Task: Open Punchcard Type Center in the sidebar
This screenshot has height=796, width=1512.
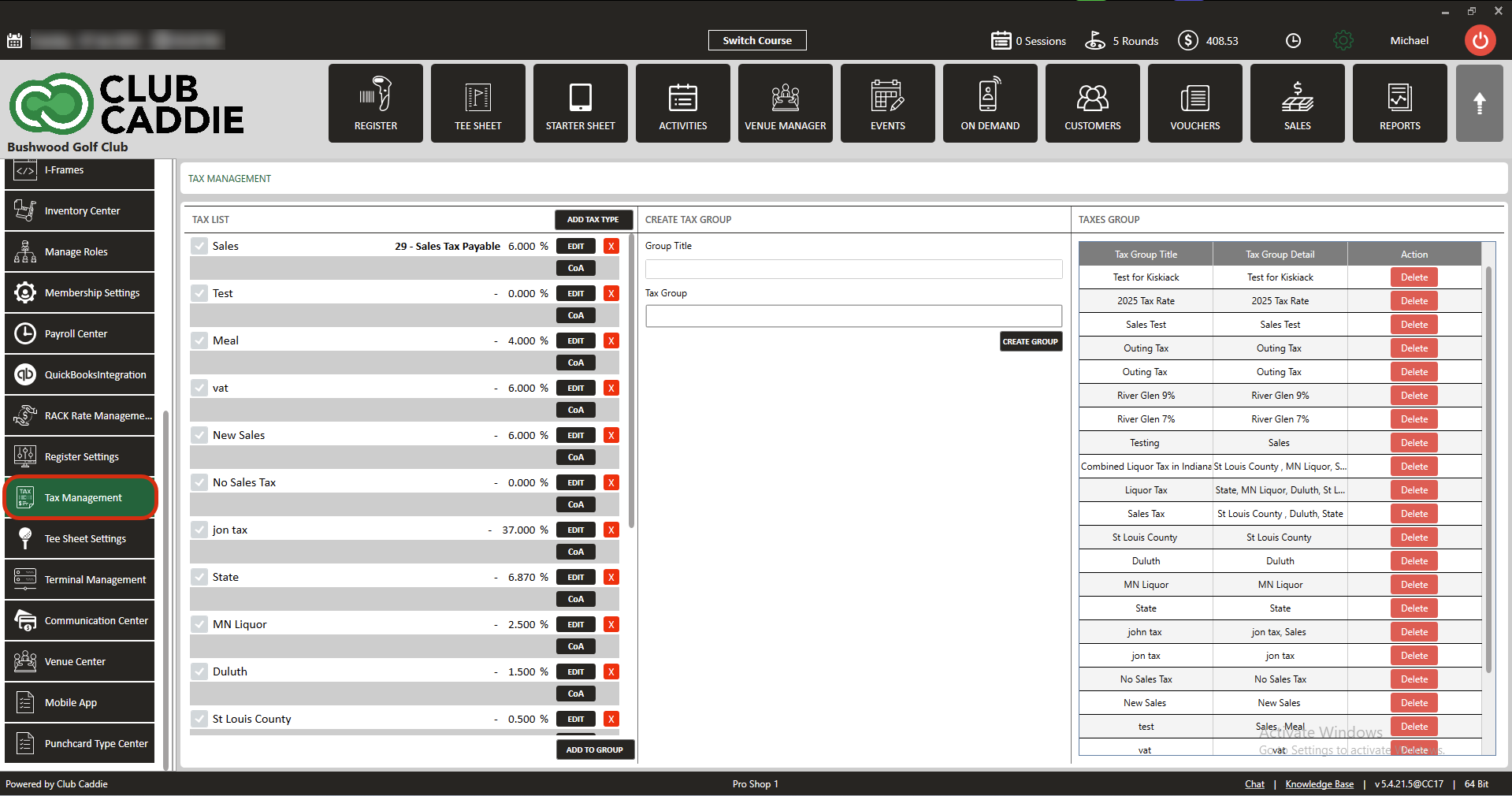Action: (x=80, y=743)
